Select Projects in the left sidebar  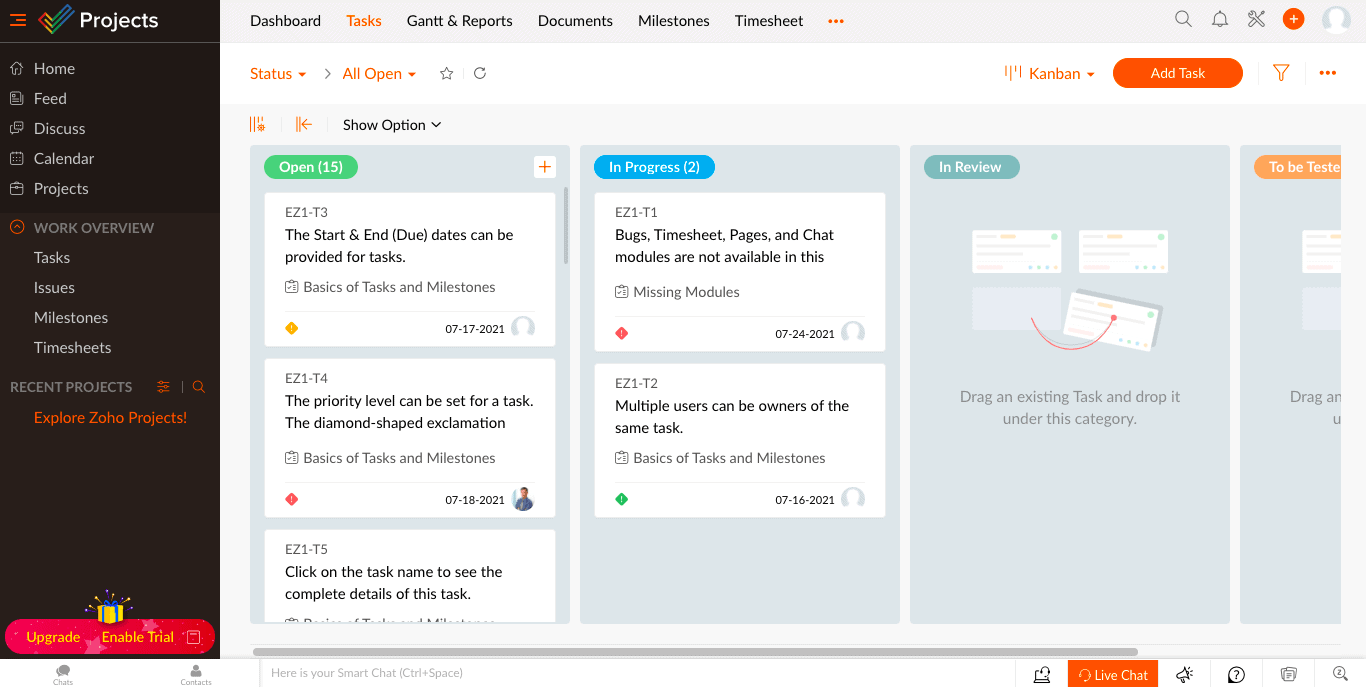click(x=61, y=188)
